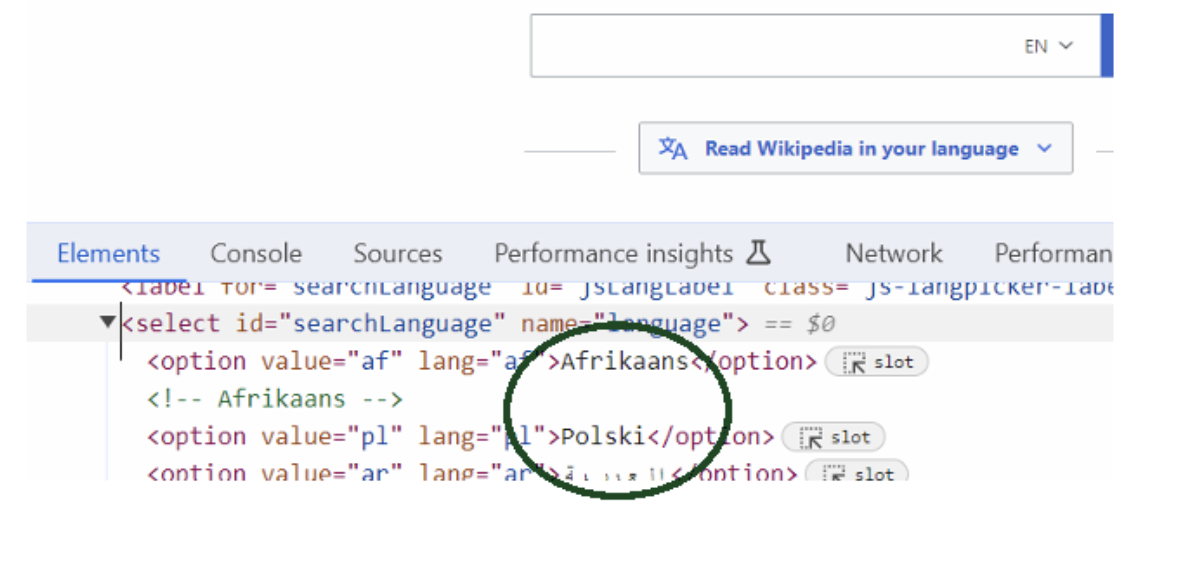Collapse the select searchLanguage node

pyautogui.click(x=108, y=322)
